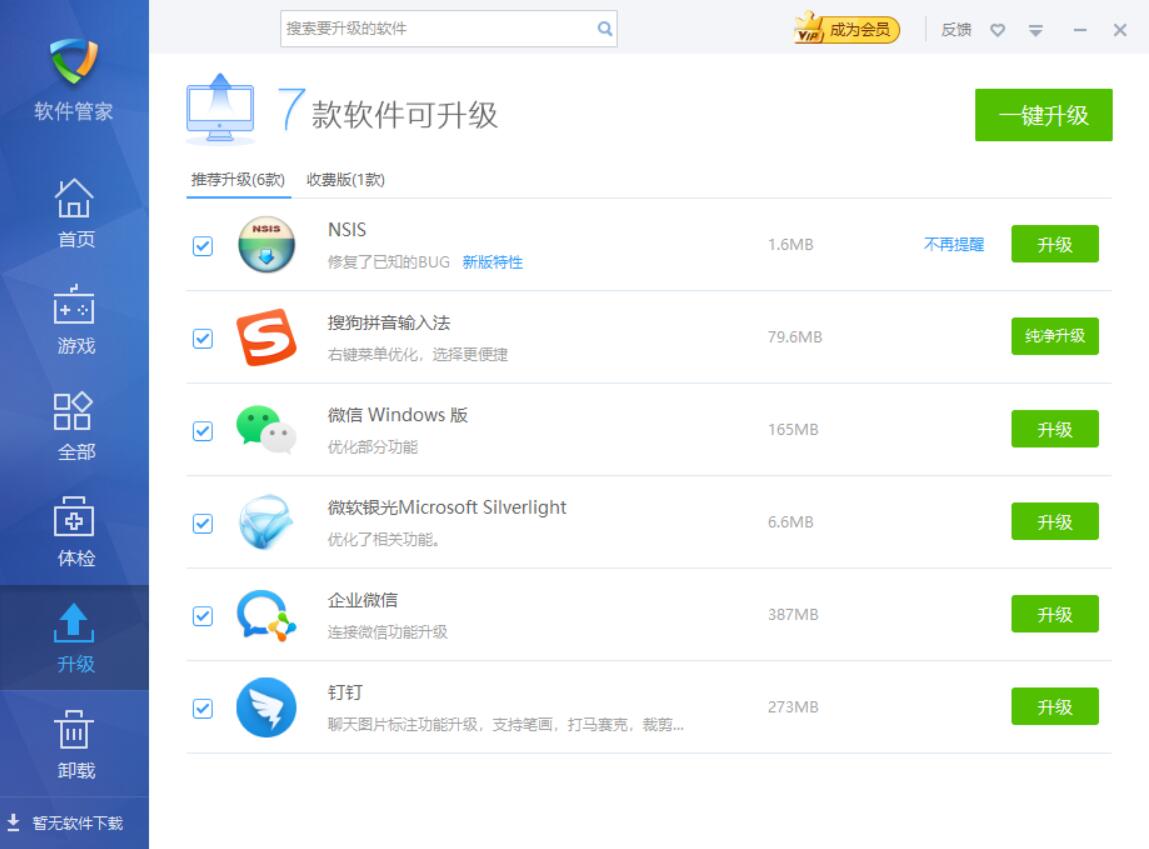Open the 体检 checkup section
This screenshot has width=1149, height=849.
click(74, 533)
